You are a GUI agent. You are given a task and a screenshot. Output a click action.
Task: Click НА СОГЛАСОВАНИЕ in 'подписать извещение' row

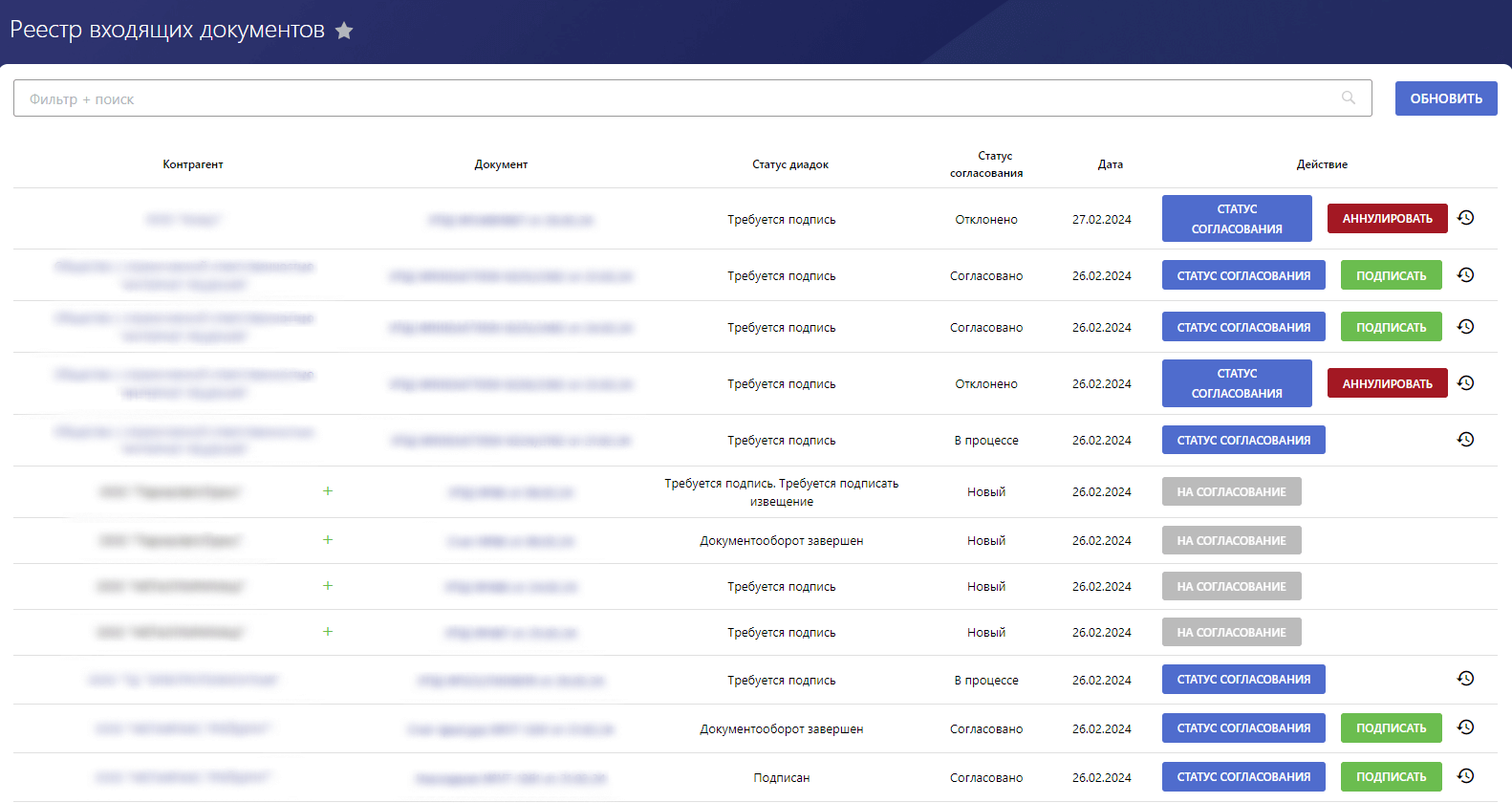[1231, 491]
